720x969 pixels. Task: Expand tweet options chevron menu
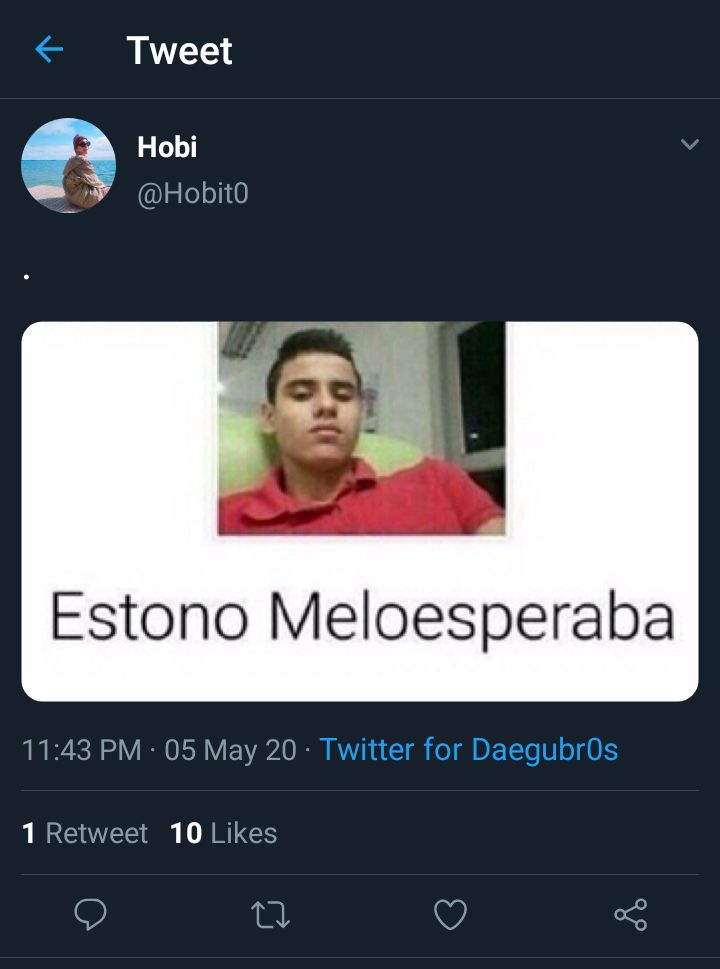point(690,144)
